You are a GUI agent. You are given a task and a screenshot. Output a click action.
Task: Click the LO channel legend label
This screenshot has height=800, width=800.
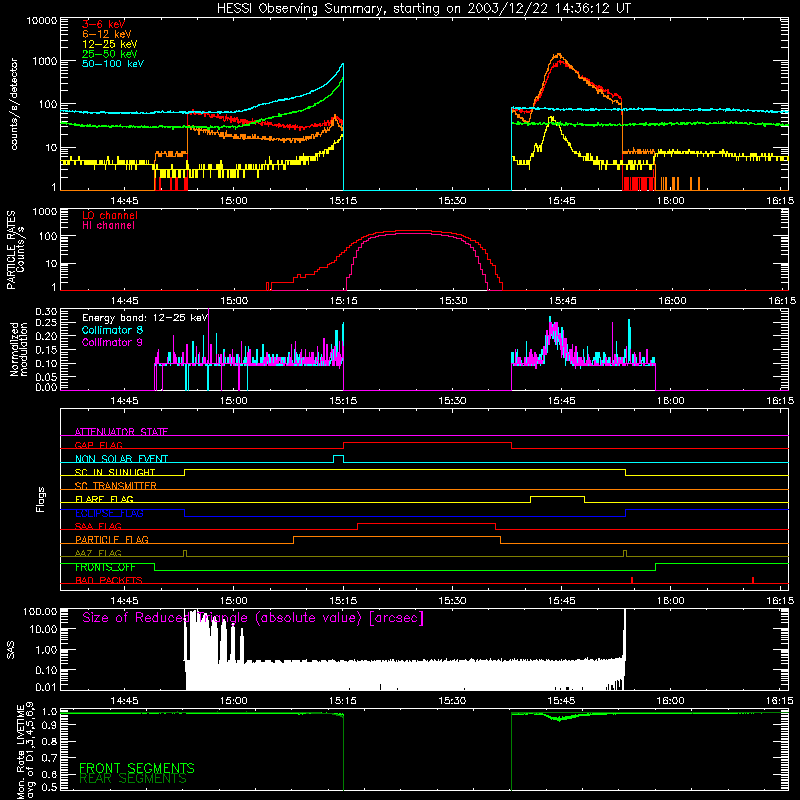tap(110, 215)
